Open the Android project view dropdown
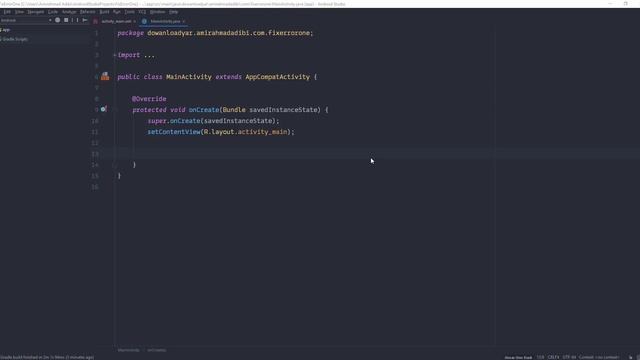The image size is (640, 360). click(26, 20)
